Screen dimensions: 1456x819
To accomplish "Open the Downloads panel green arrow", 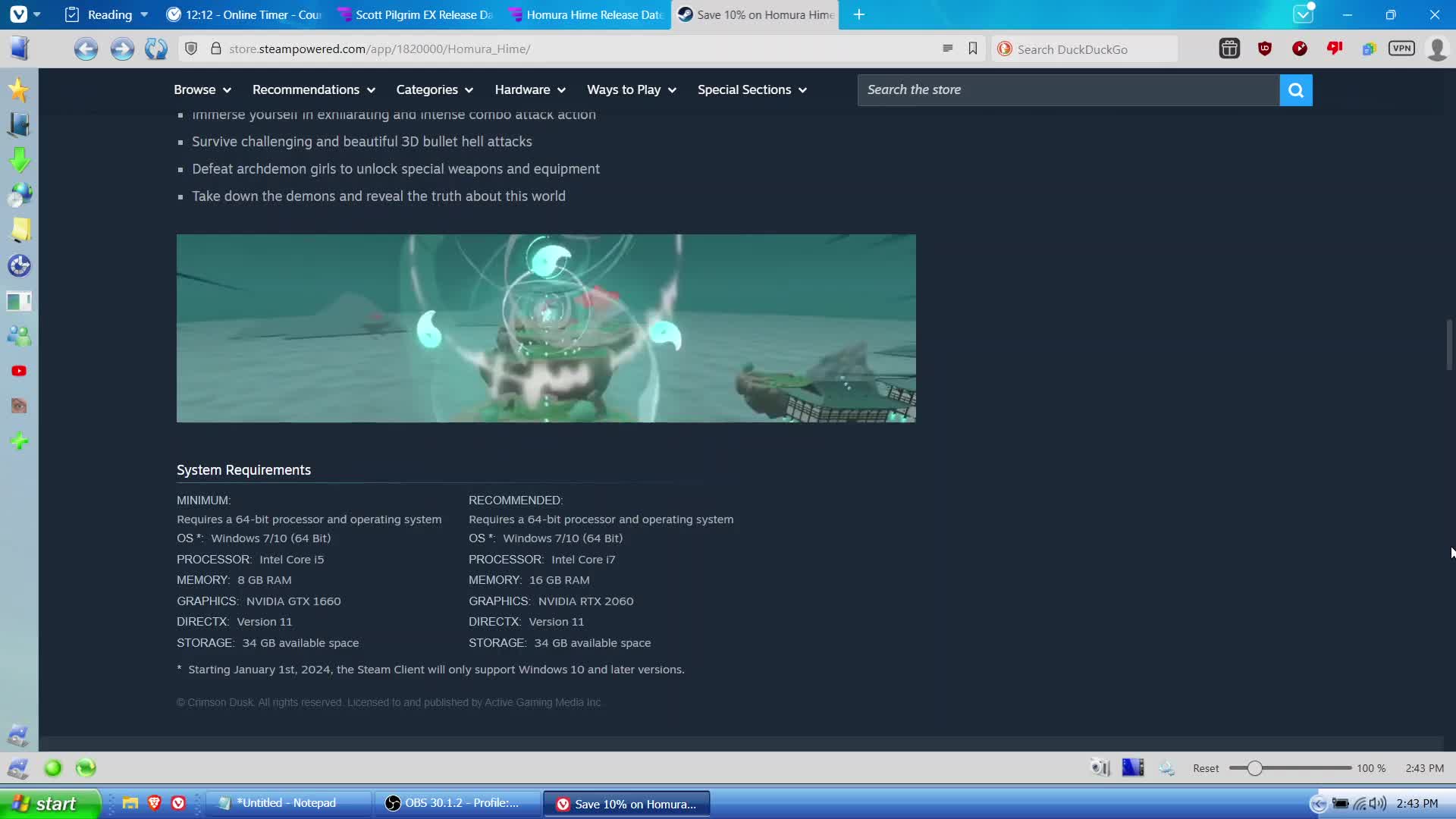I will [19, 160].
